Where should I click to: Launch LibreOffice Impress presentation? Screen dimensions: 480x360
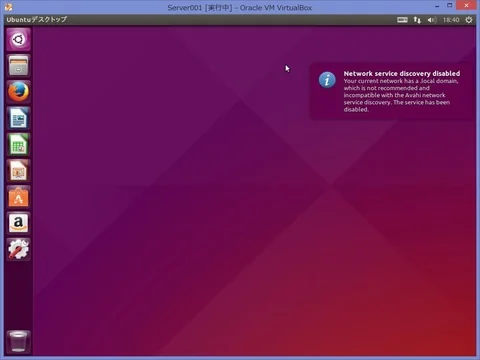[x=18, y=171]
